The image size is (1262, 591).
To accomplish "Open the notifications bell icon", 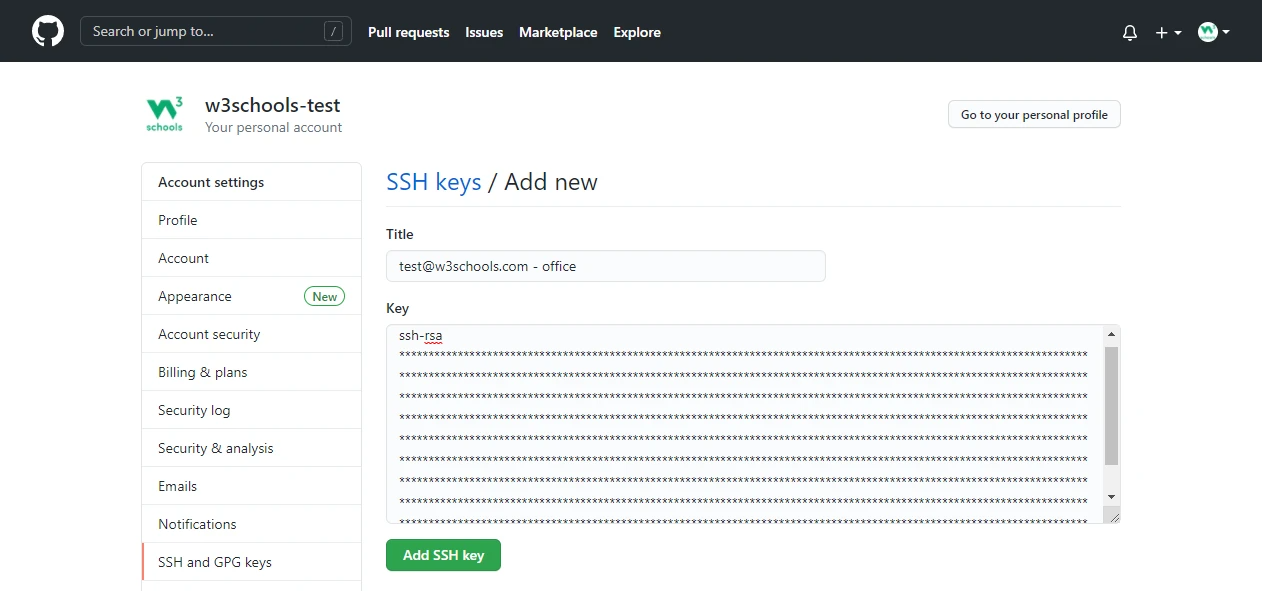I will click(1130, 33).
